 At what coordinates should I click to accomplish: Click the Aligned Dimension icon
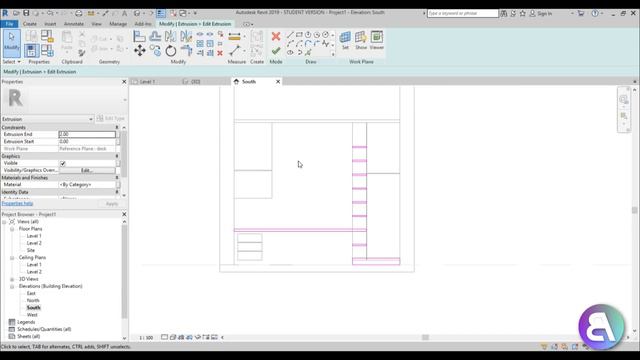point(234,36)
